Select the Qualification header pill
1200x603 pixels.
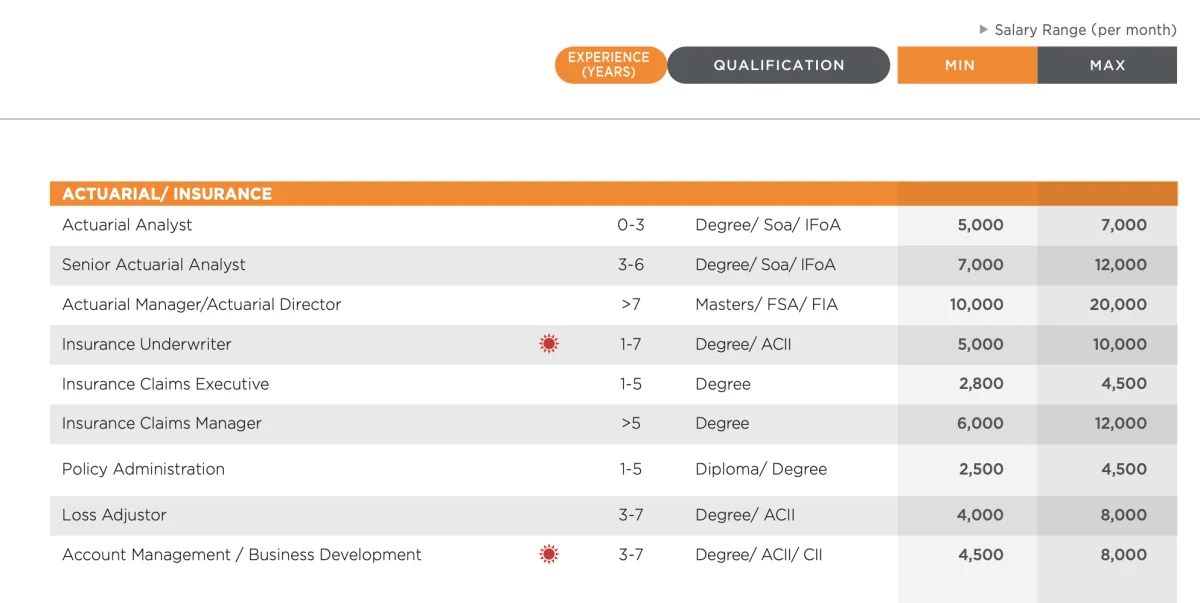(x=778, y=65)
